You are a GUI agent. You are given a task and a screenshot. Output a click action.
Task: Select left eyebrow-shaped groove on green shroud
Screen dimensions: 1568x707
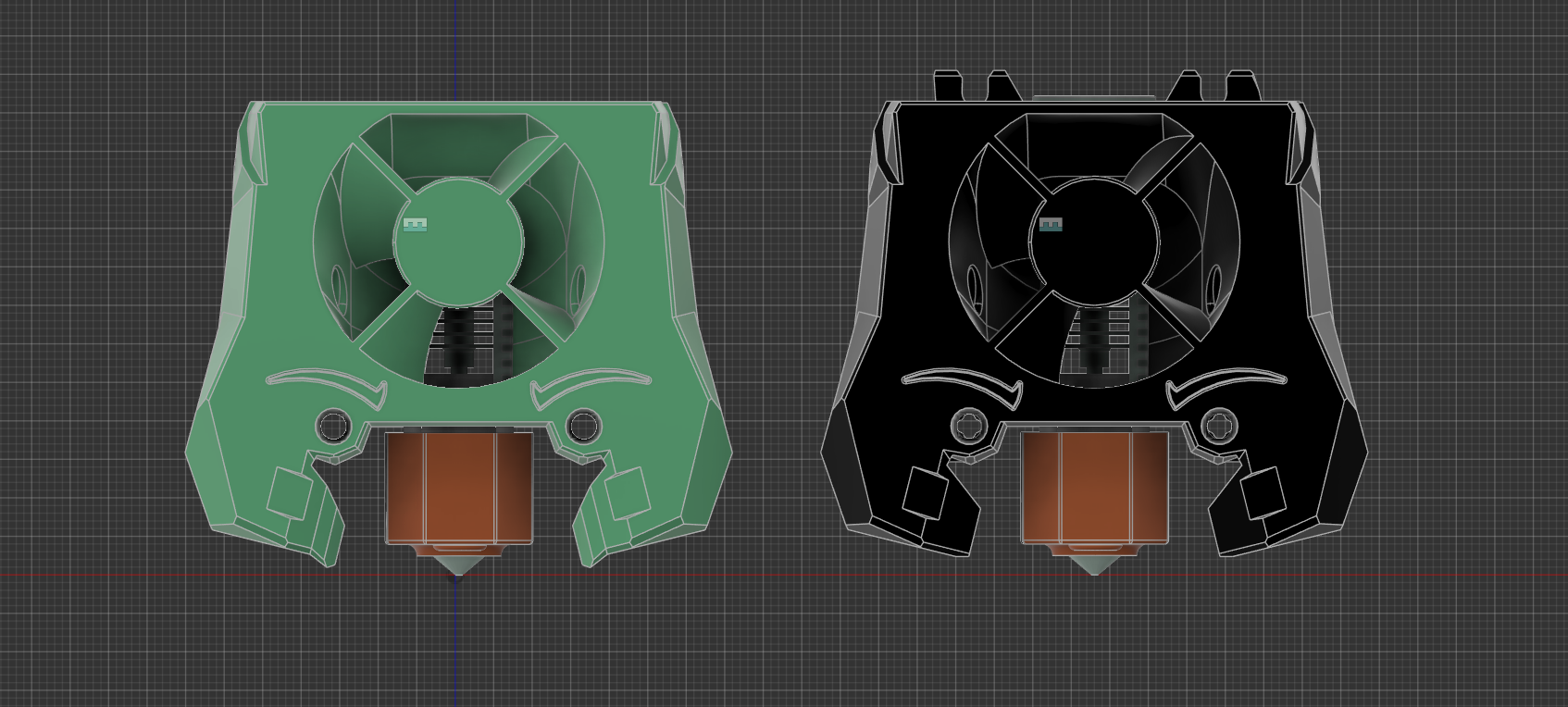coord(327,387)
